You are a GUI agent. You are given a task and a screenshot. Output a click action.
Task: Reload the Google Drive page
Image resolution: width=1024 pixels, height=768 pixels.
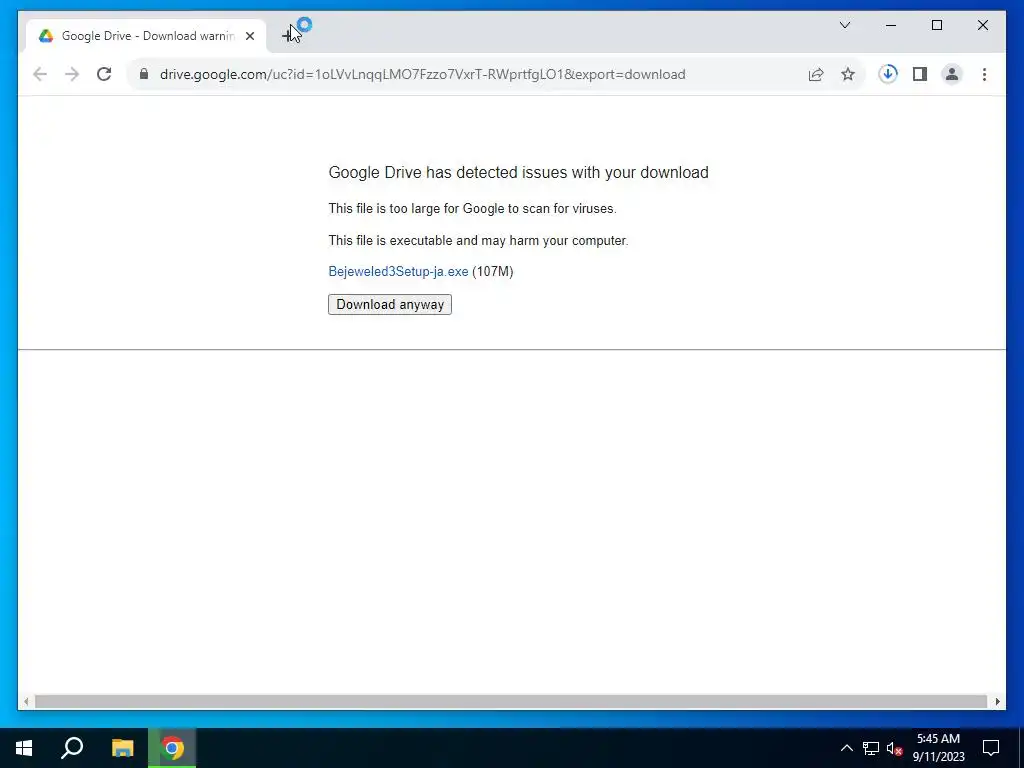(x=104, y=74)
